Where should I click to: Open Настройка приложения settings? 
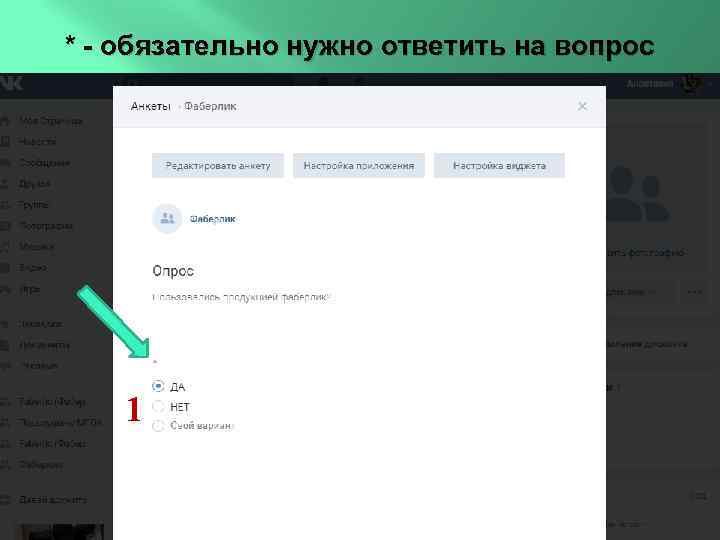click(359, 165)
